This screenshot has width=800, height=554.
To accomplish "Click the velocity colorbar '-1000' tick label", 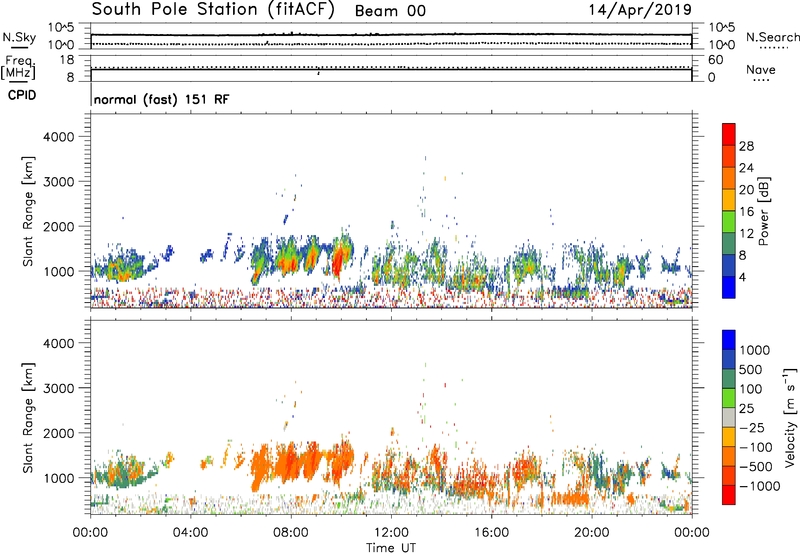I will pos(759,486).
